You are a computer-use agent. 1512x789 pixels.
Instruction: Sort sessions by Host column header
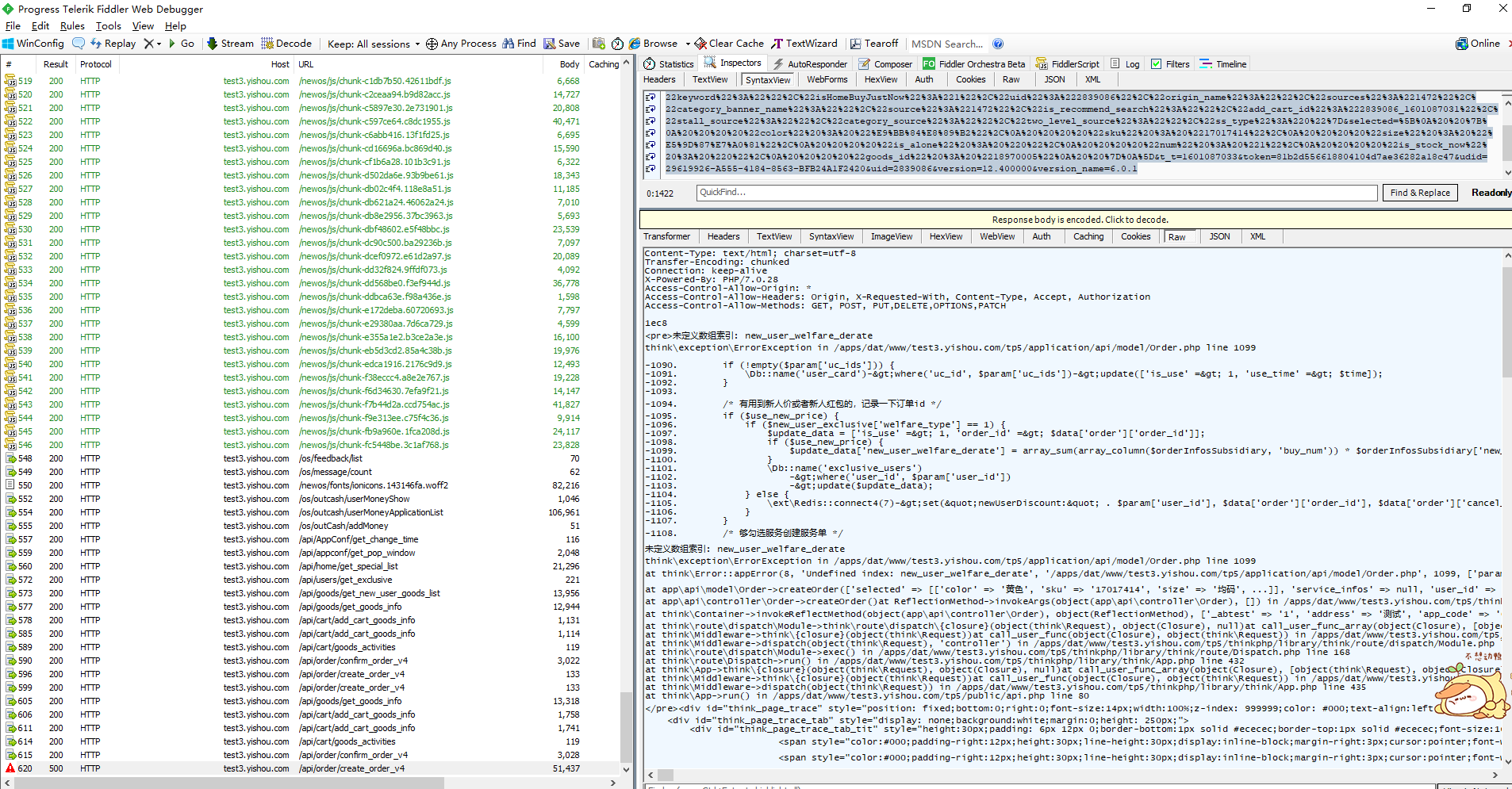click(x=280, y=64)
